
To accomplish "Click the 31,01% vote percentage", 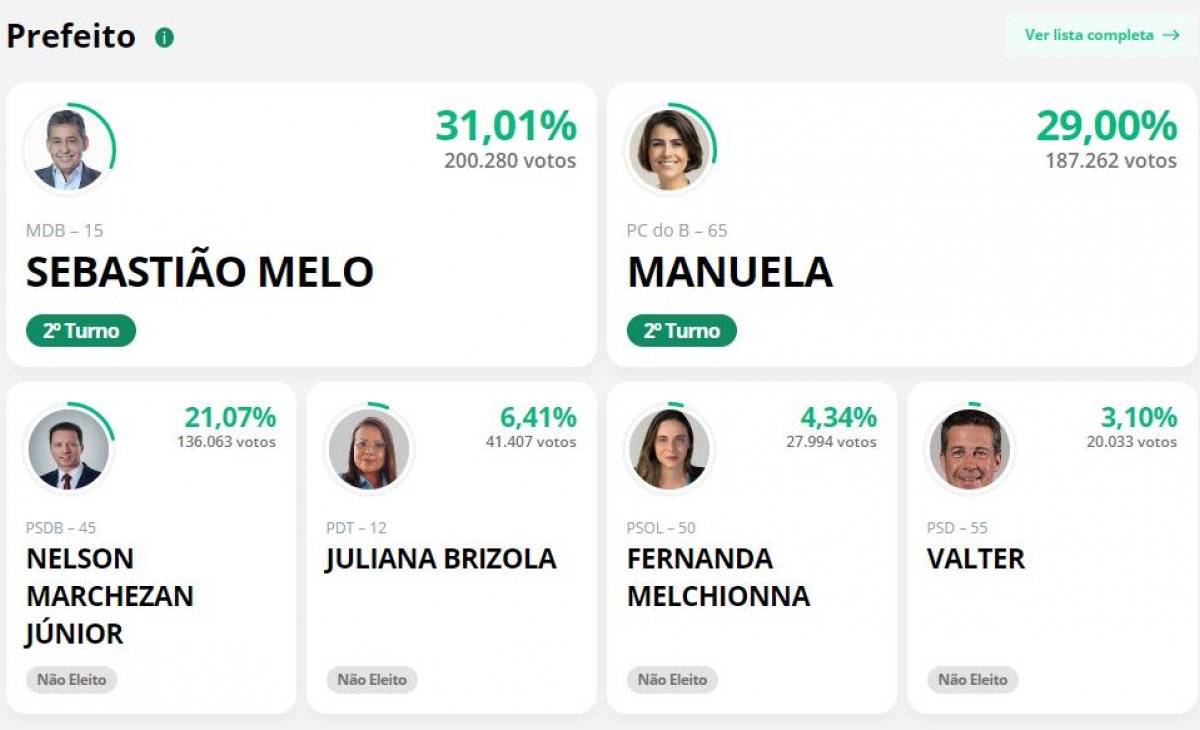I will point(506,126).
